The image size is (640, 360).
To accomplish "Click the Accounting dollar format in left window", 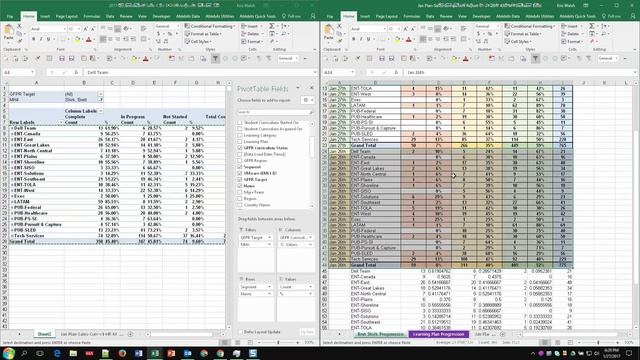I will pos(159,34).
